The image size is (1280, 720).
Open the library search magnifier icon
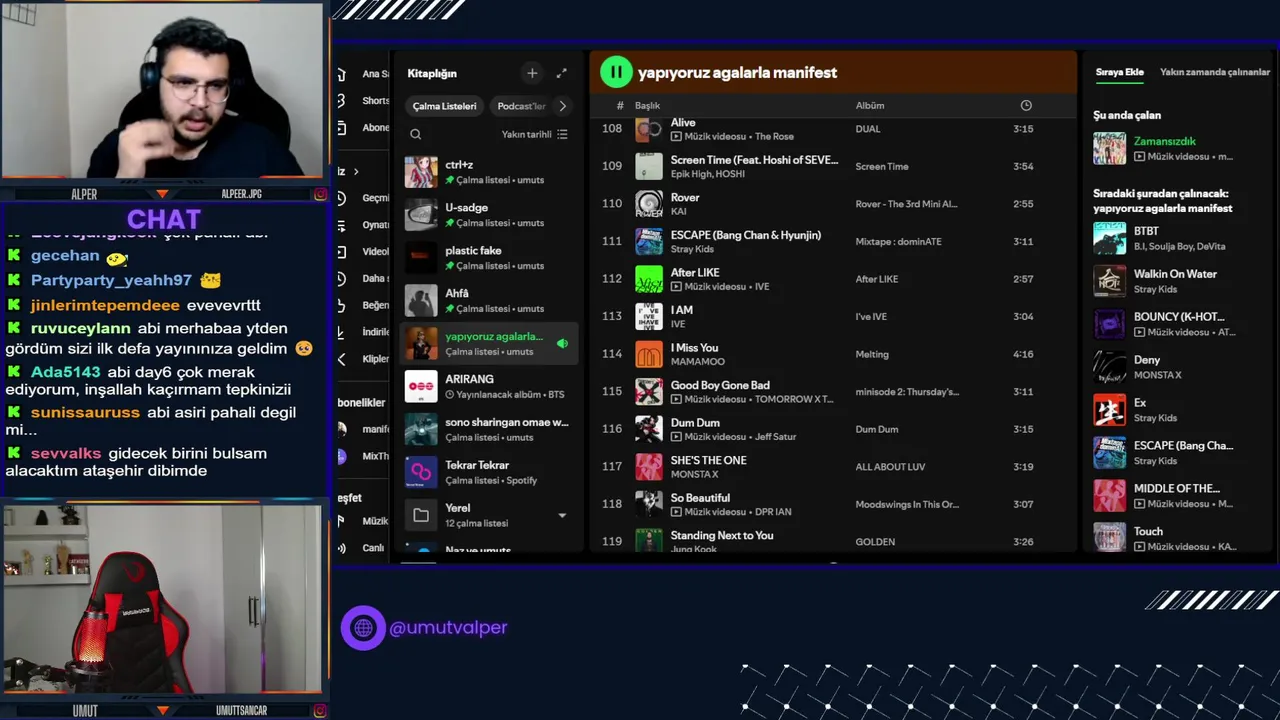click(416, 134)
